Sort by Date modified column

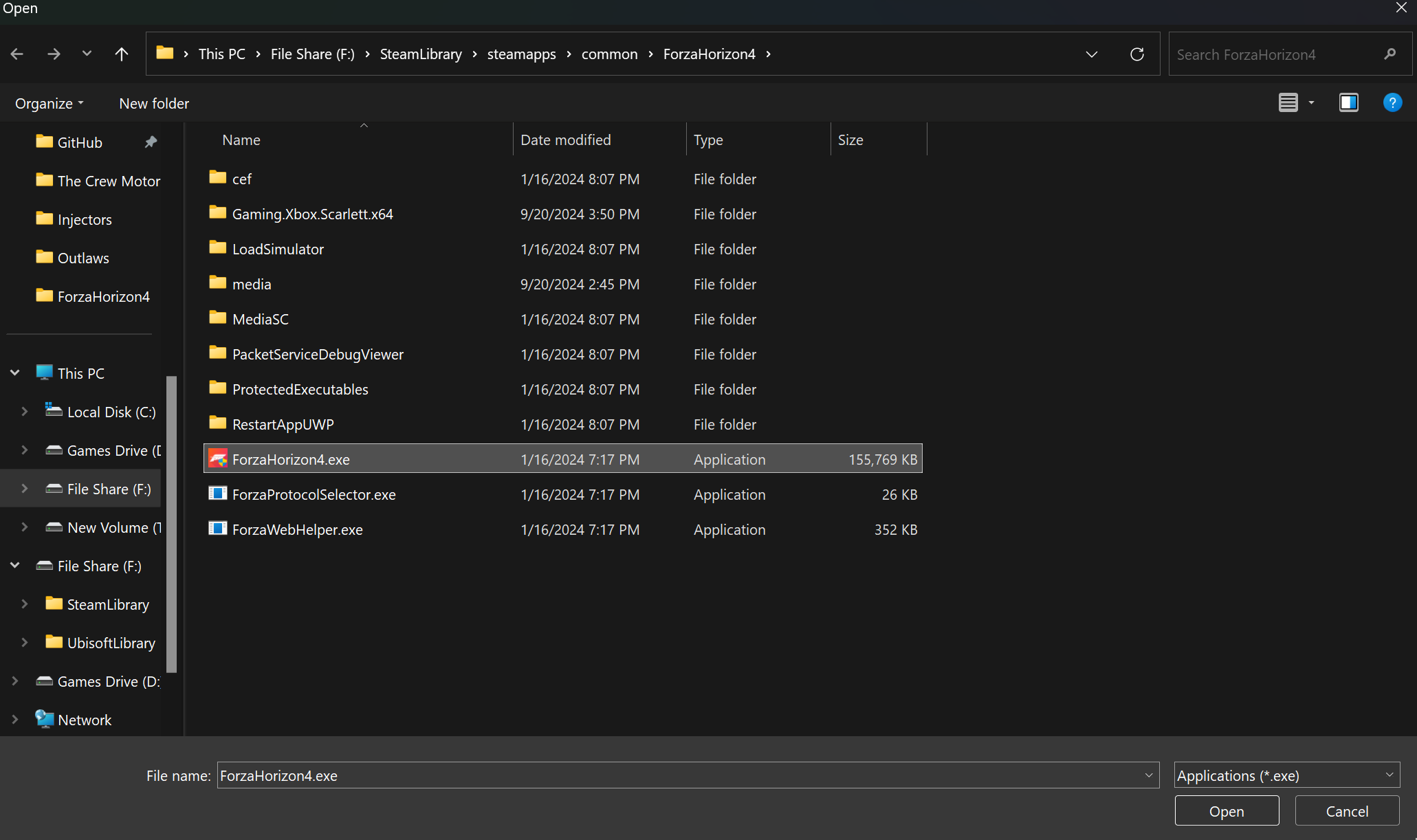[566, 140]
